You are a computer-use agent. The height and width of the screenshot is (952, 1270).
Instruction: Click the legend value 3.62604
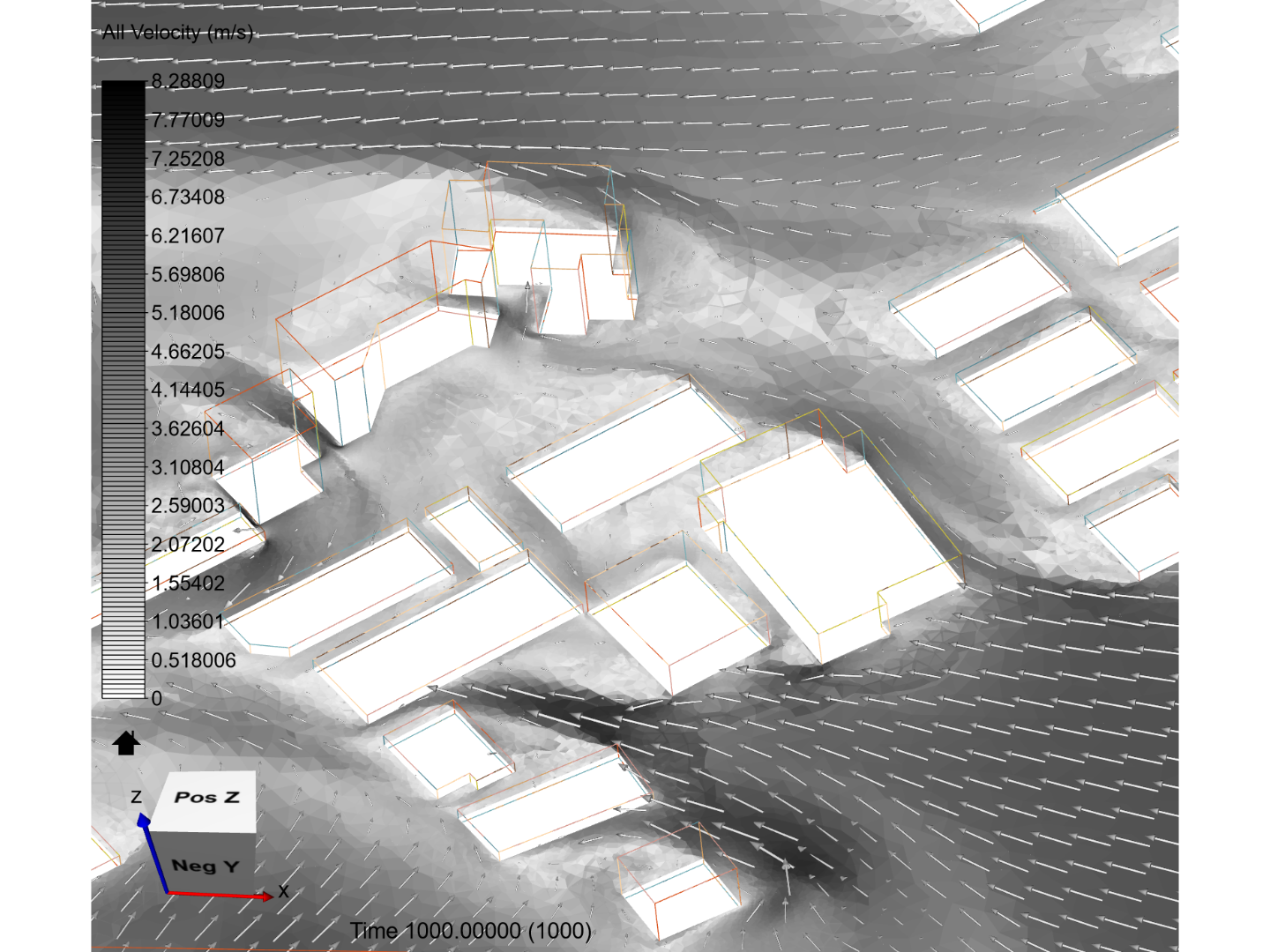coord(188,428)
